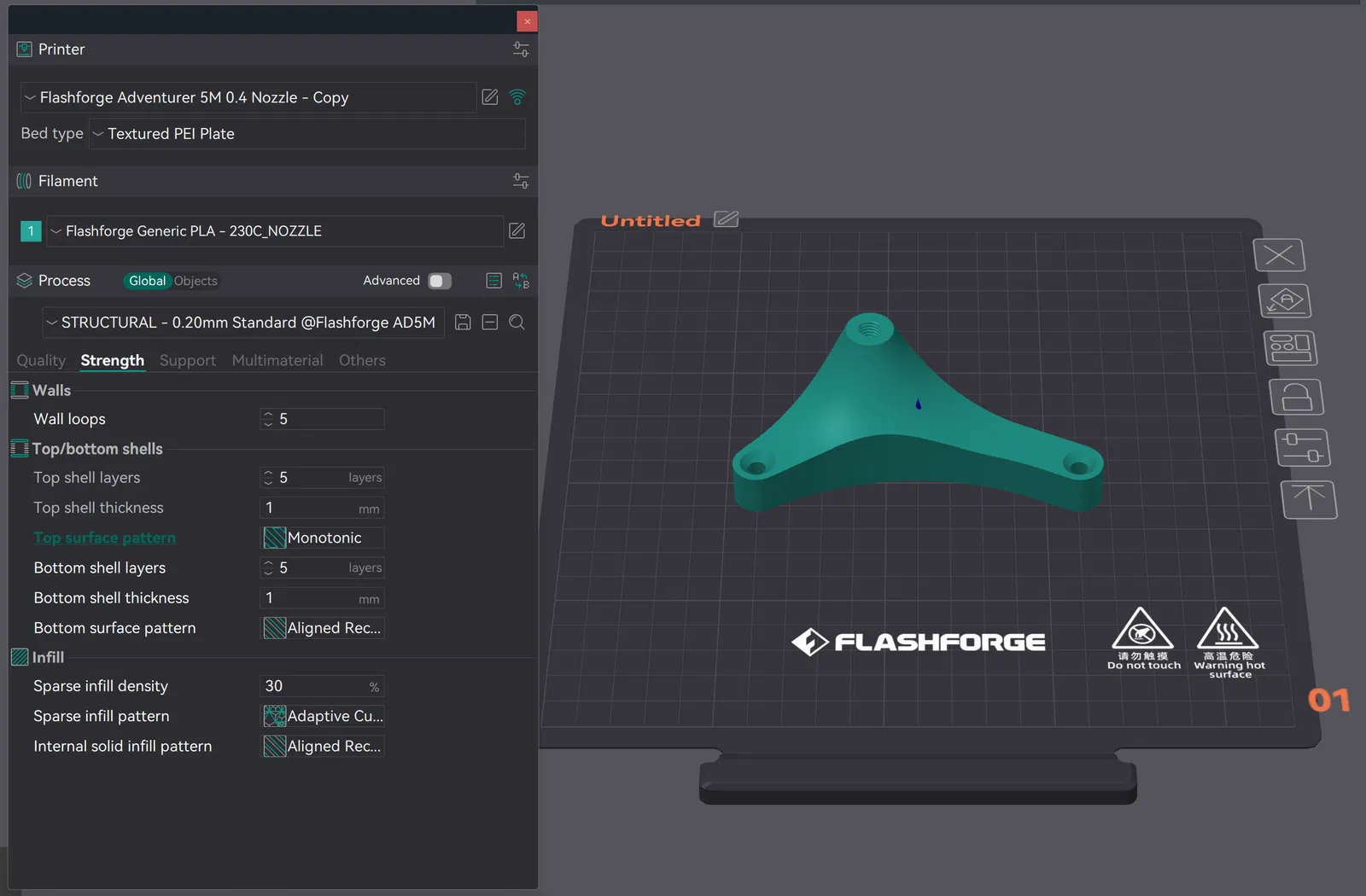Open the Bed type Textured PEI Plate dropdown
1366x896 pixels.
pyautogui.click(x=306, y=134)
